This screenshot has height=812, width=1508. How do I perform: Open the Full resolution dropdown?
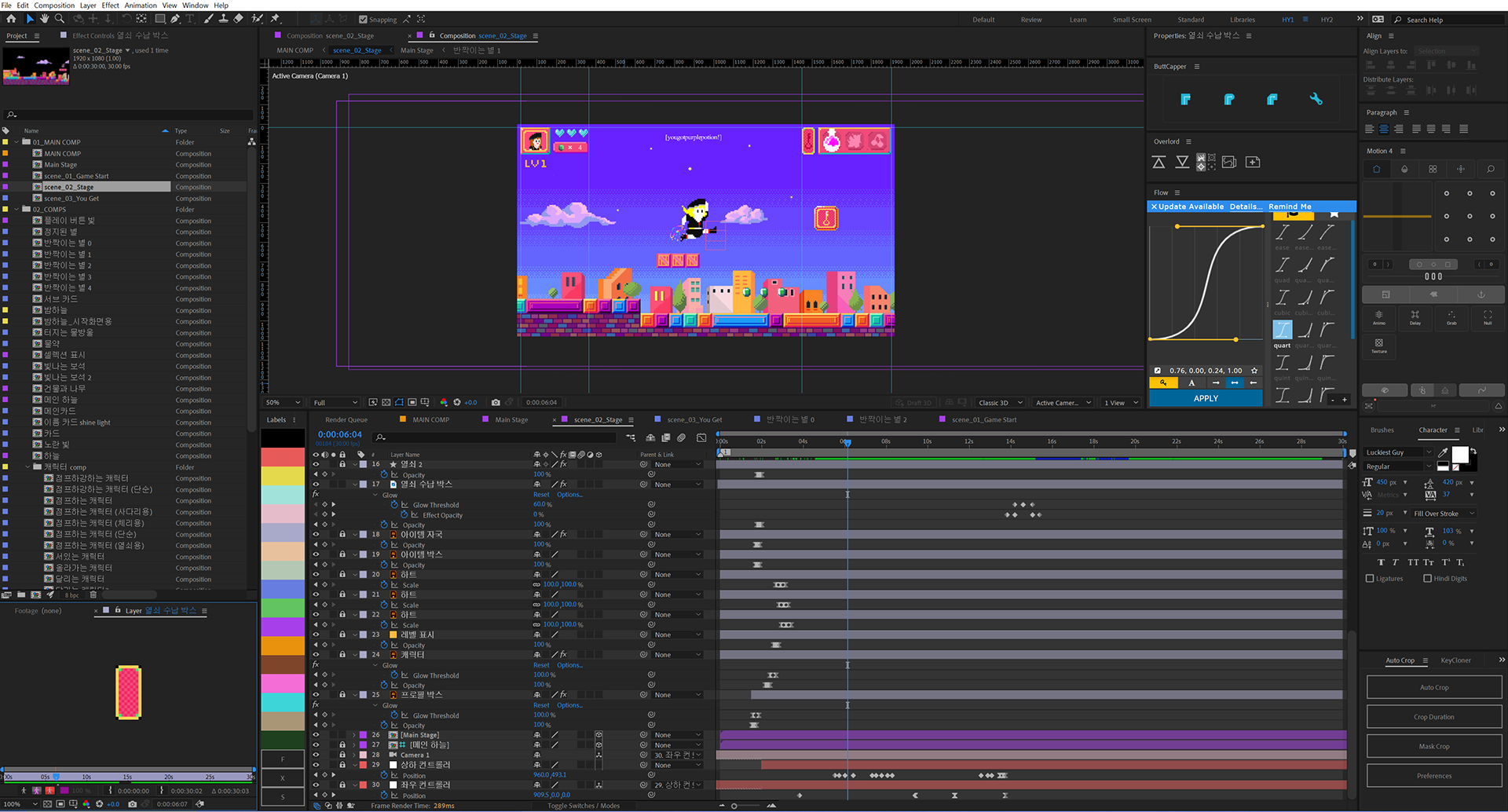335,402
